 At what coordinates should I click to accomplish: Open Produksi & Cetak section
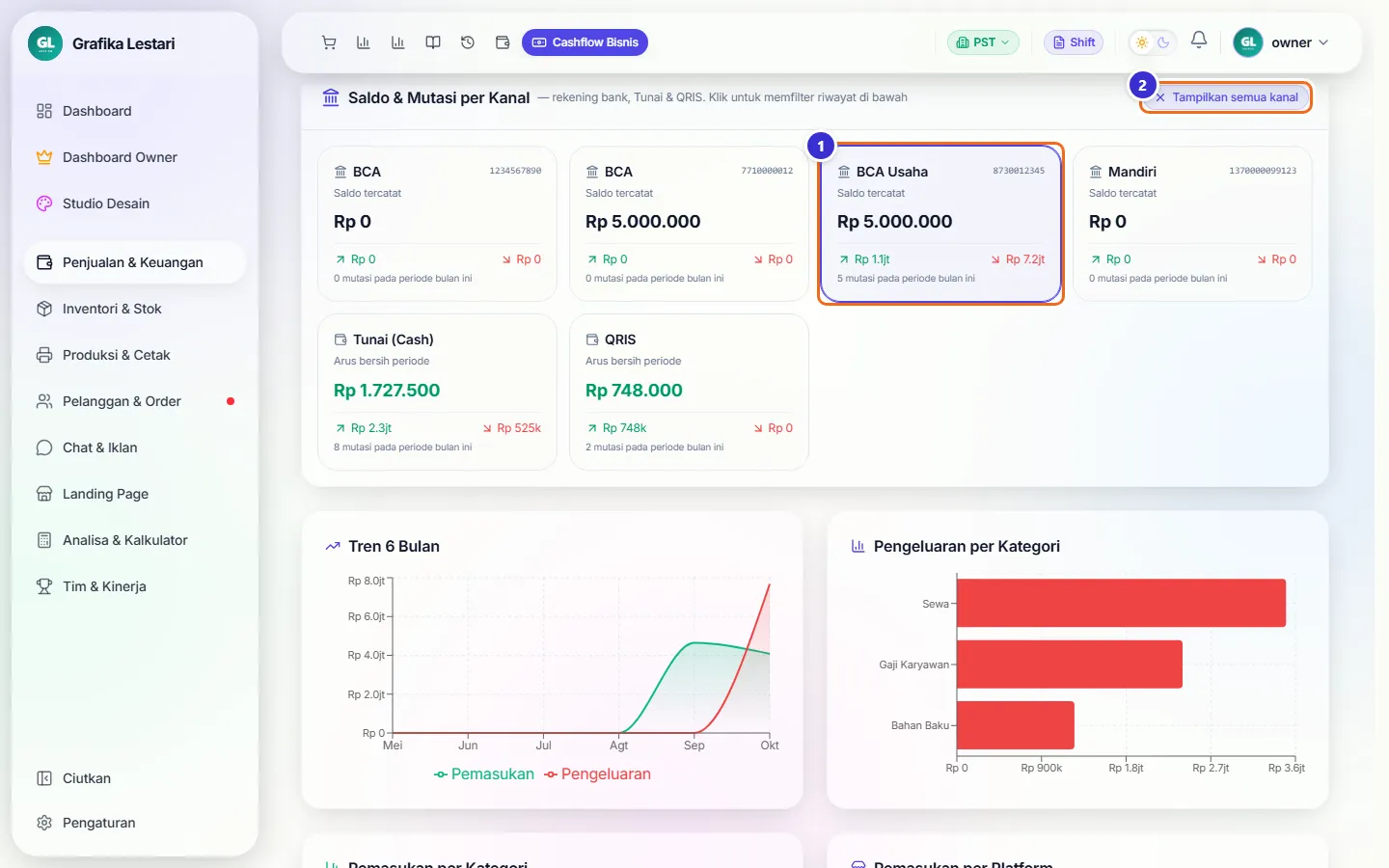[x=135, y=355]
